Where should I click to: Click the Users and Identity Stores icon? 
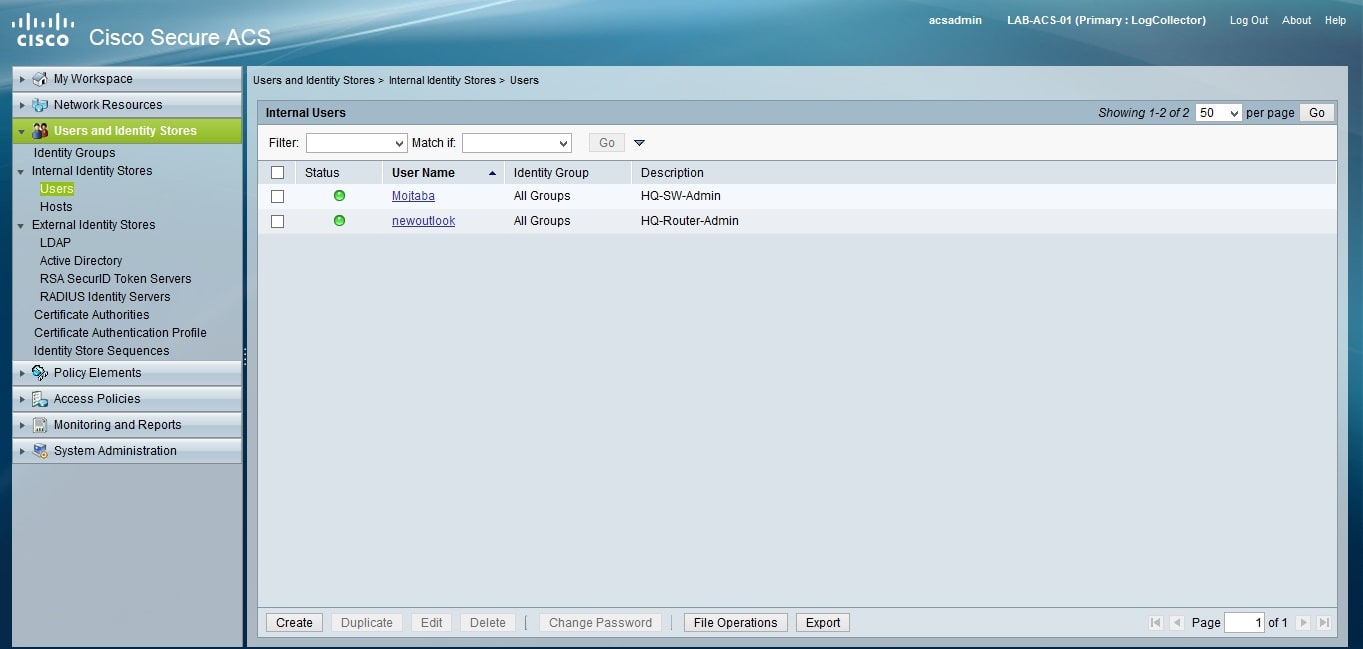[40, 131]
